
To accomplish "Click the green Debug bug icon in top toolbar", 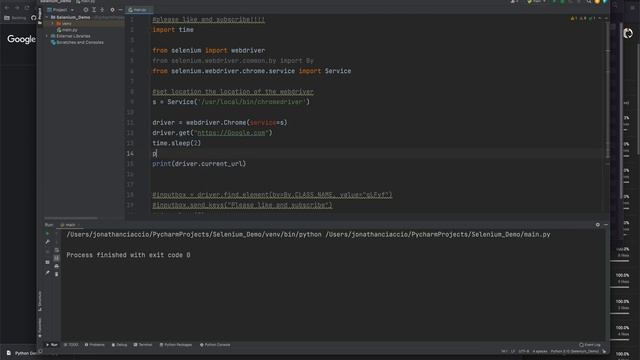I will (x=562, y=2).
